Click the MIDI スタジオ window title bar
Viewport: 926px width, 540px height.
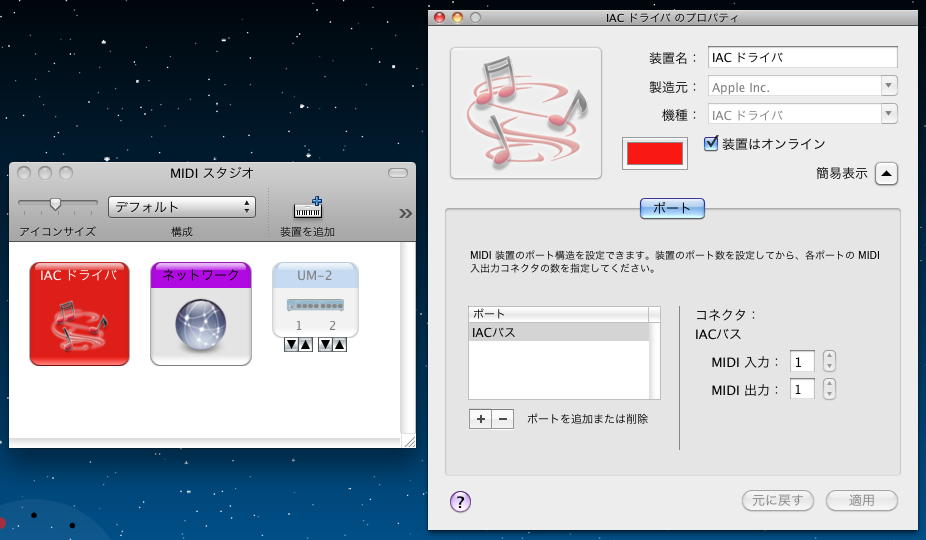coord(212,173)
